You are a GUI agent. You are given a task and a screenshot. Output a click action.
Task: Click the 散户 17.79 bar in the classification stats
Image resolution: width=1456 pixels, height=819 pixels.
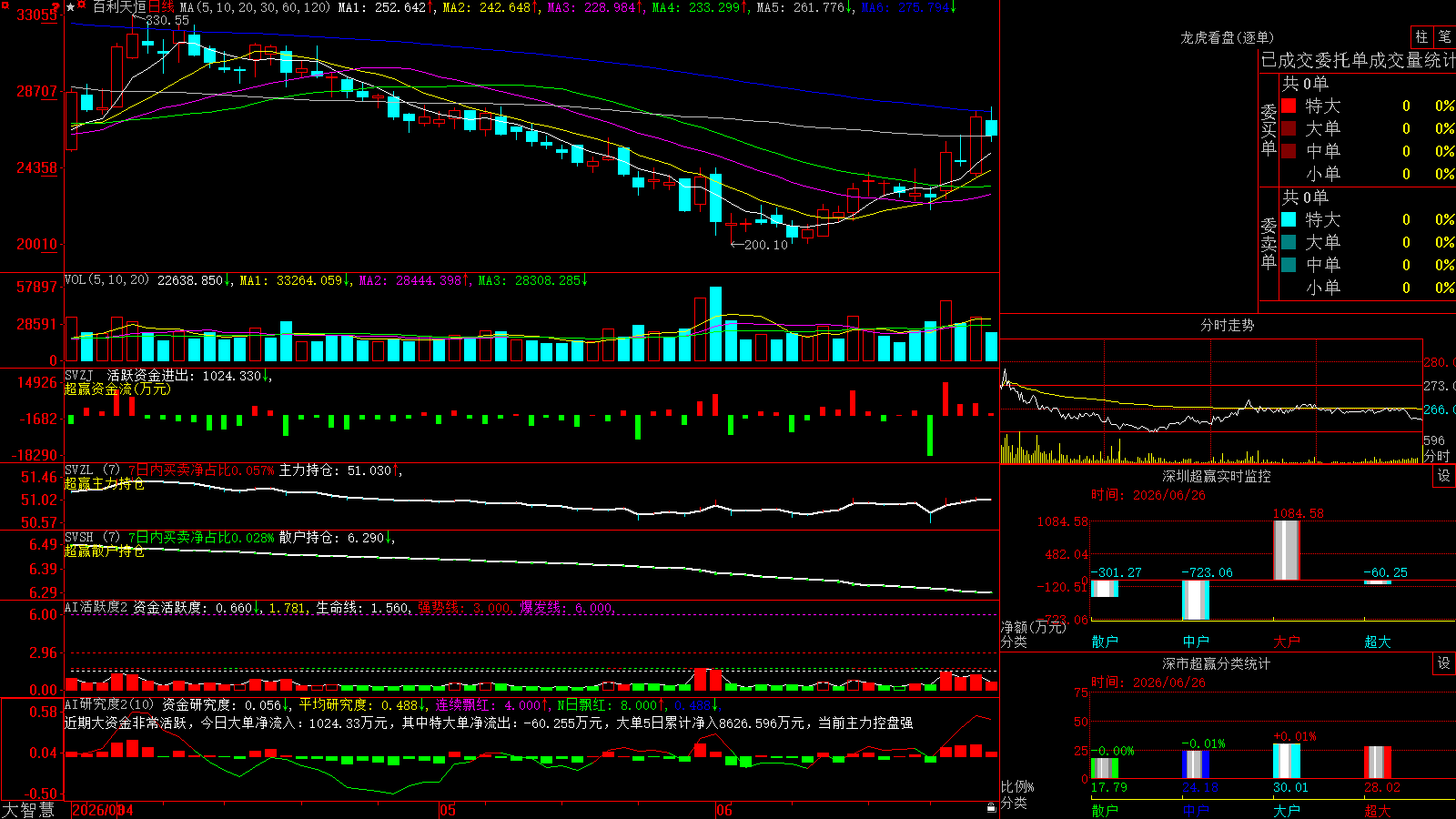[1105, 768]
